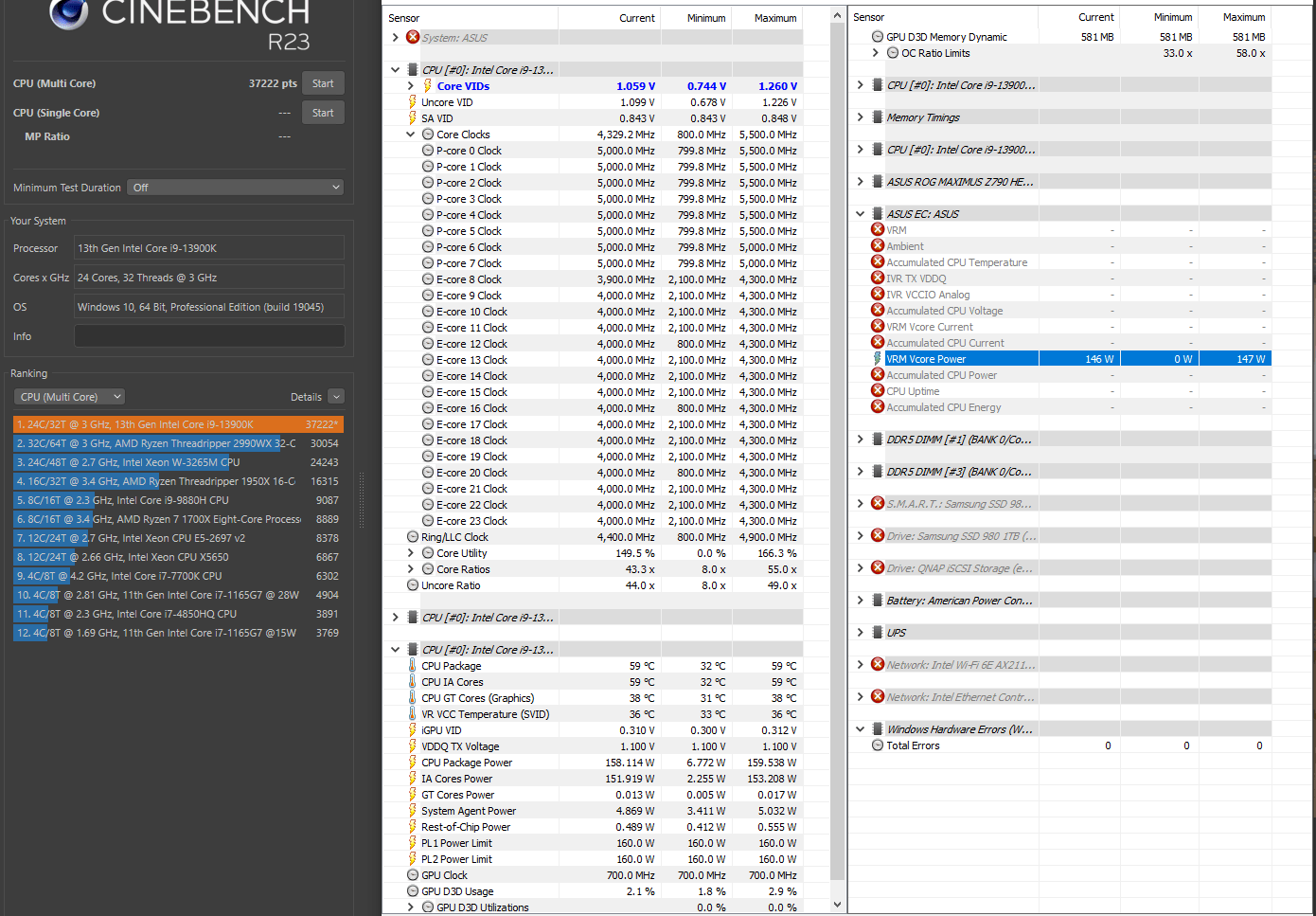The width and height of the screenshot is (1316, 916).
Task: Expand the DDR5 DIMM [#1] group
Action: (x=860, y=440)
